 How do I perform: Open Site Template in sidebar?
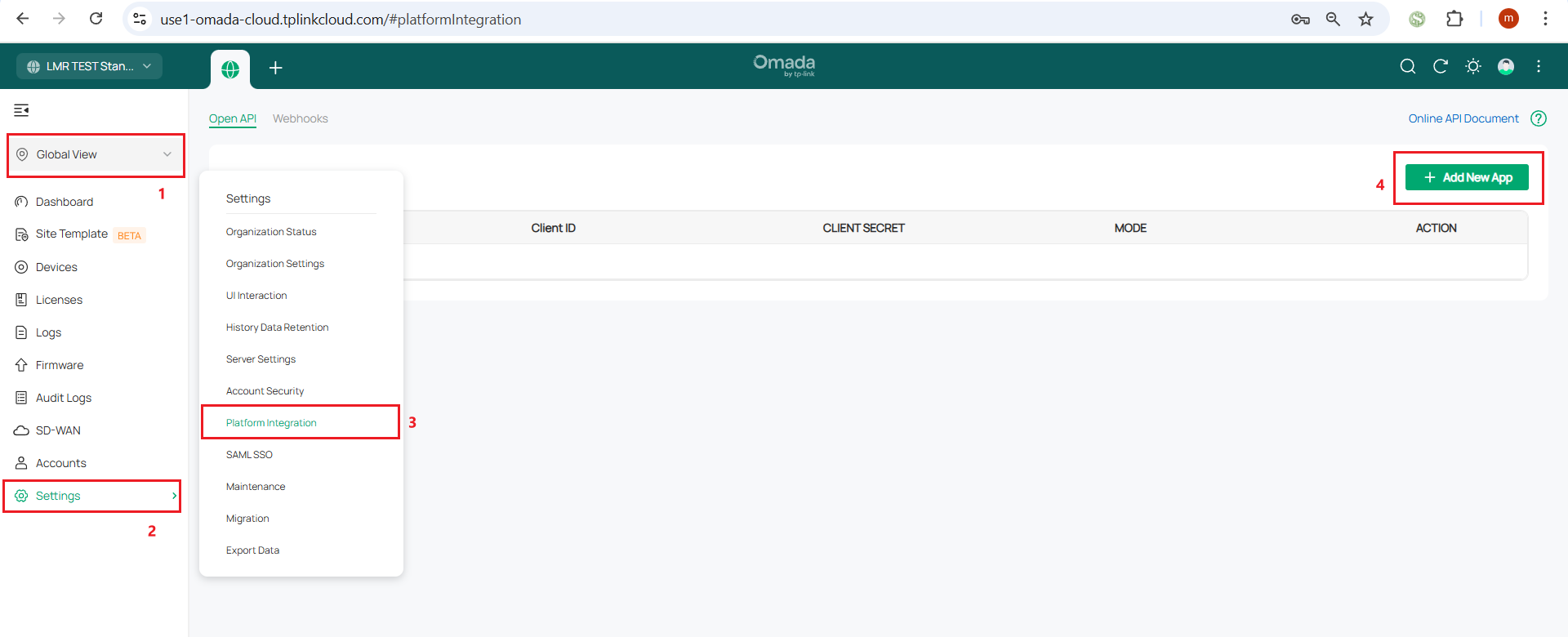(x=72, y=234)
